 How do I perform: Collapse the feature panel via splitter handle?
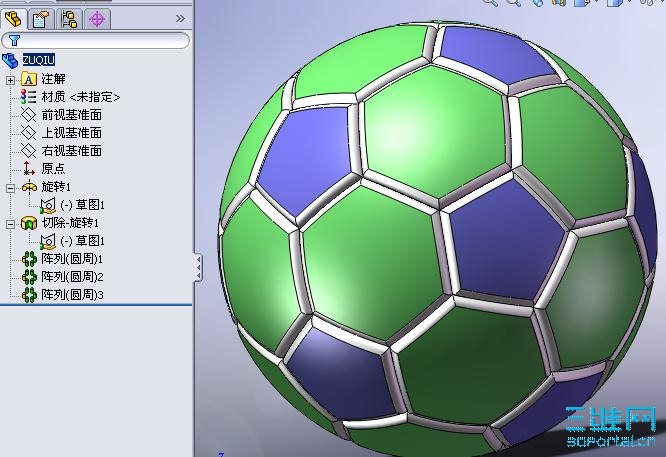198,268
